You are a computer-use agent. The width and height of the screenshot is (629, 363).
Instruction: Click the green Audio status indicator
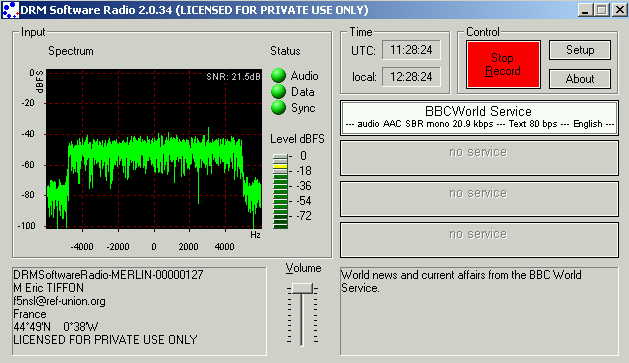278,75
